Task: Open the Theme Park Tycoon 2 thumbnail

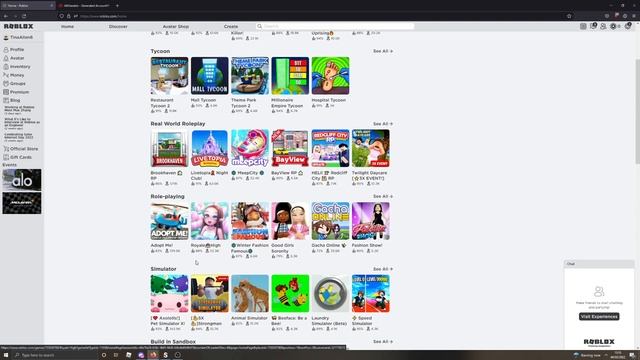Action: (x=250, y=76)
